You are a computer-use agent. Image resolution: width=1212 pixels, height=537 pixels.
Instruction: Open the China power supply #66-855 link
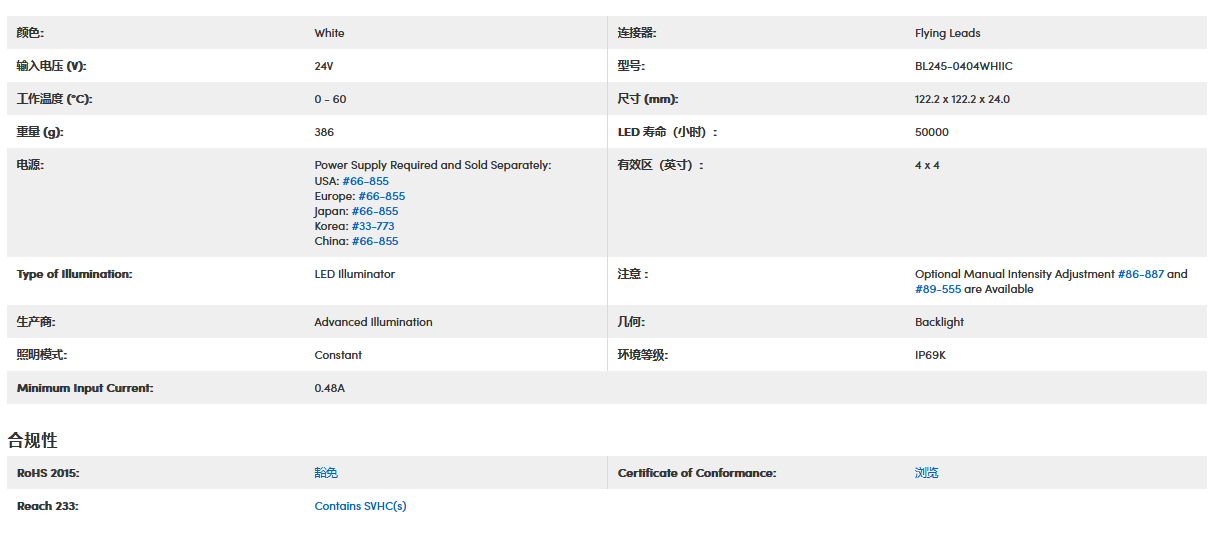click(x=374, y=241)
